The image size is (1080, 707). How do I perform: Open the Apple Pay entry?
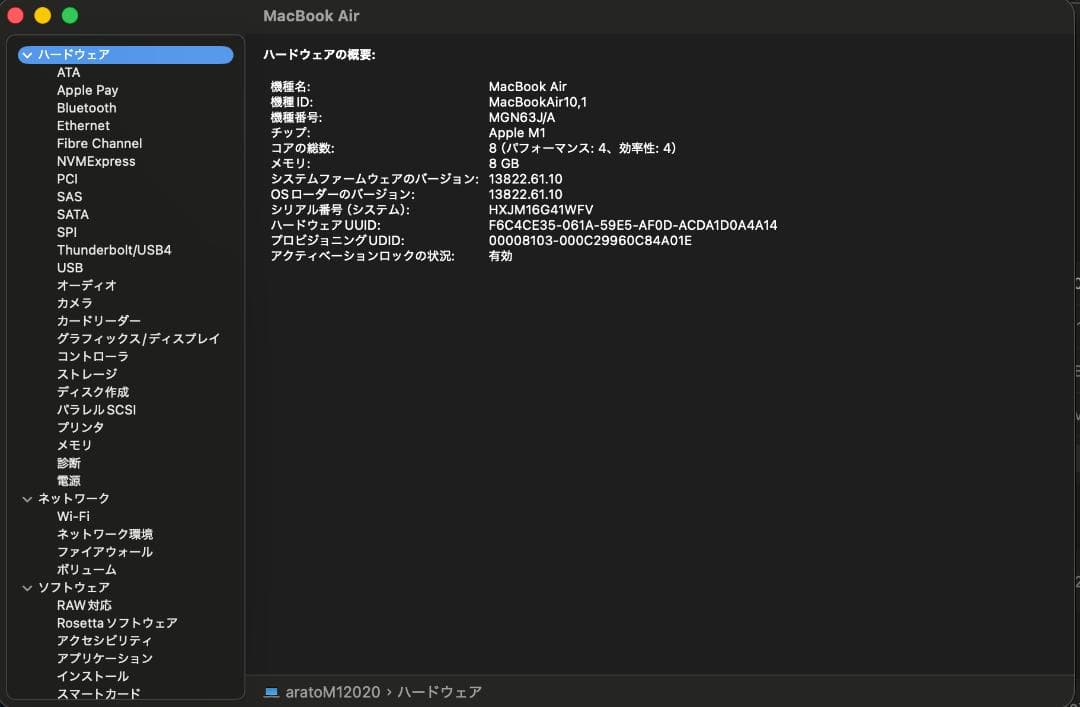coord(87,90)
